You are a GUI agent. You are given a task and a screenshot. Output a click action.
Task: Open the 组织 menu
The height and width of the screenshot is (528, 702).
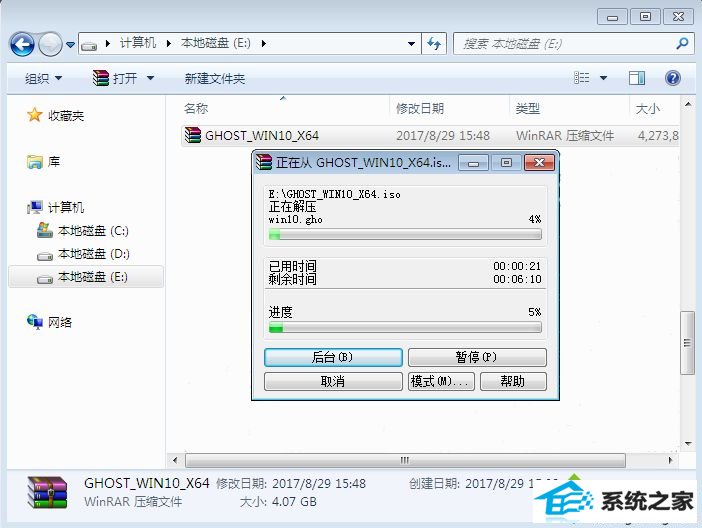43,79
